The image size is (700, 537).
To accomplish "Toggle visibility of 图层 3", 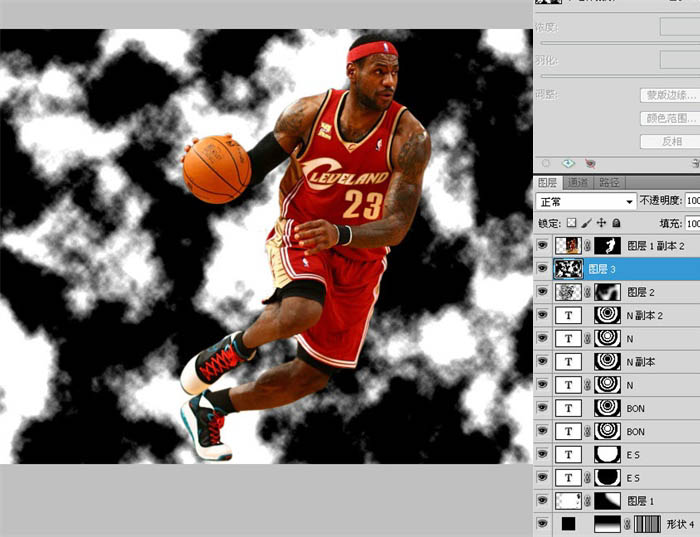I will tap(542, 268).
